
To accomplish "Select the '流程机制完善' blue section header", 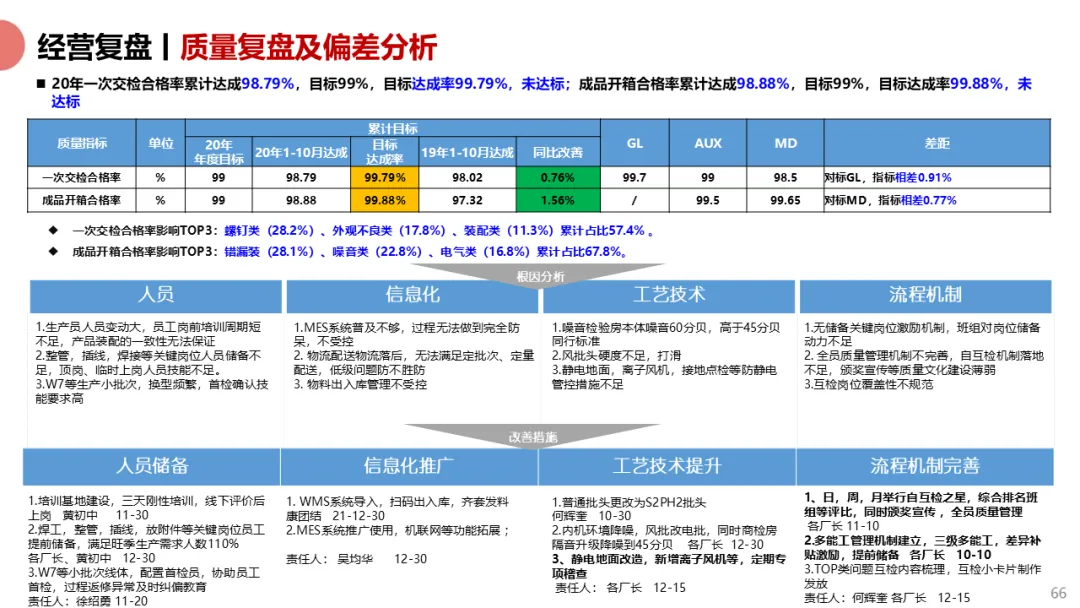I will click(924, 466).
